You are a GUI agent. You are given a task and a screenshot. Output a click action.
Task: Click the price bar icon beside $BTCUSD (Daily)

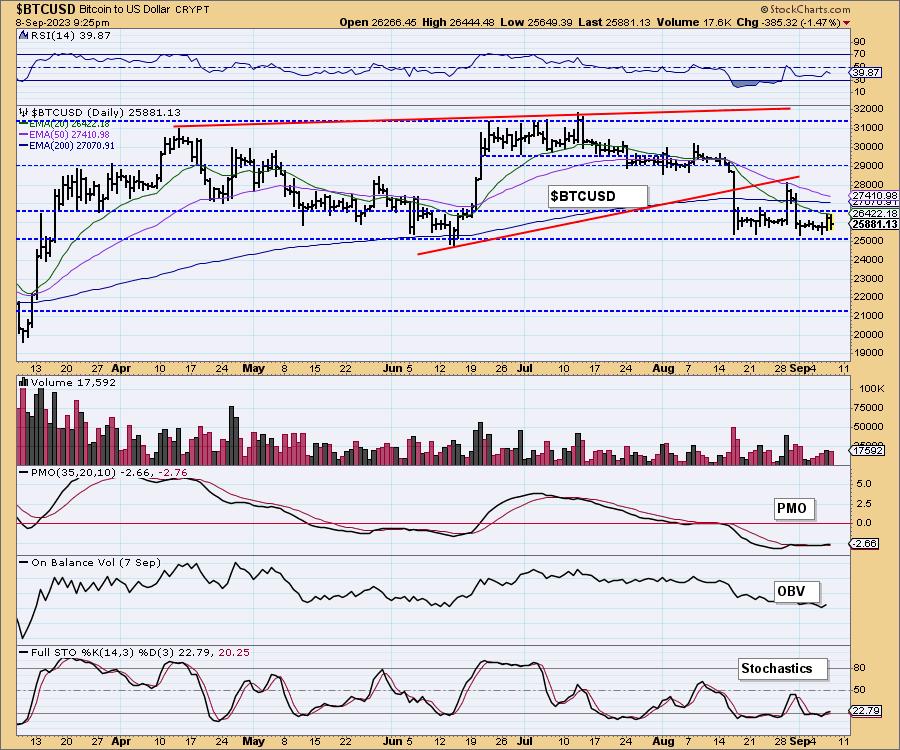pos(24,112)
